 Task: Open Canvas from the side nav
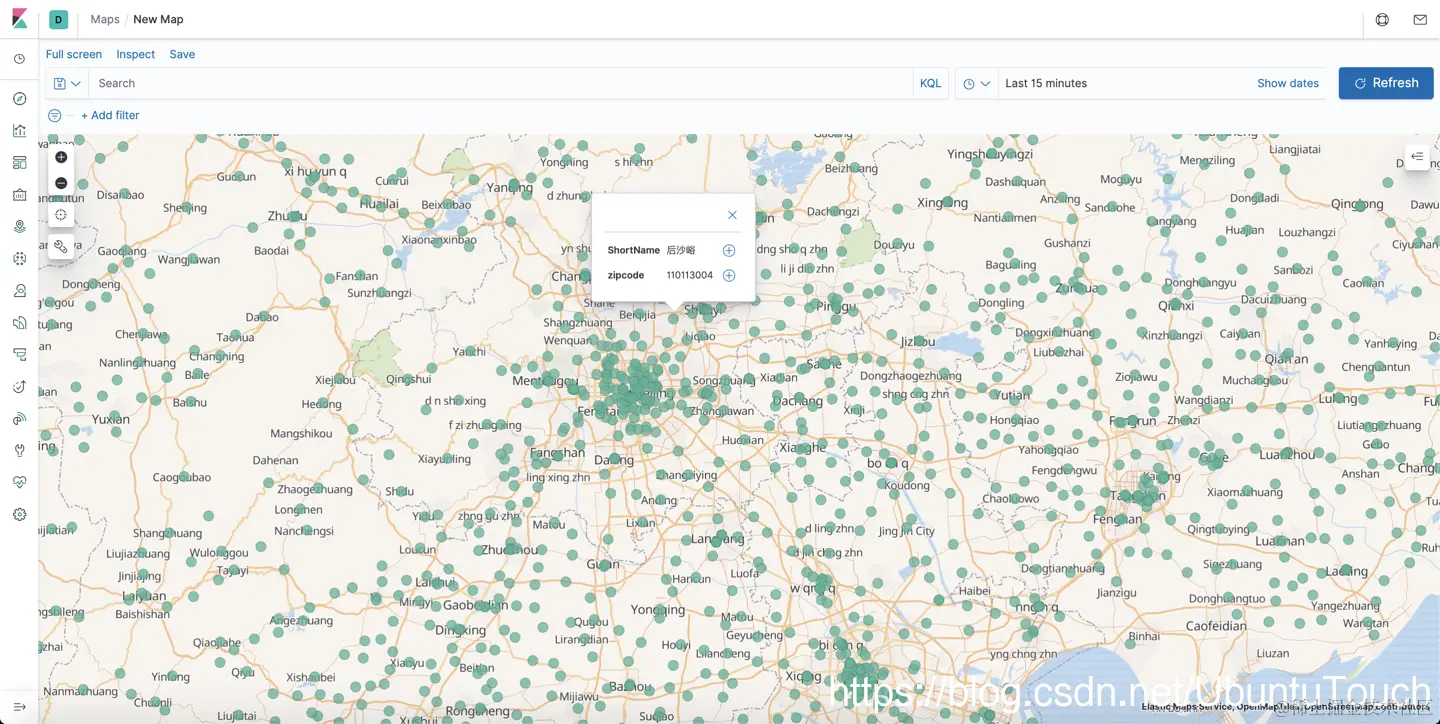(19, 194)
